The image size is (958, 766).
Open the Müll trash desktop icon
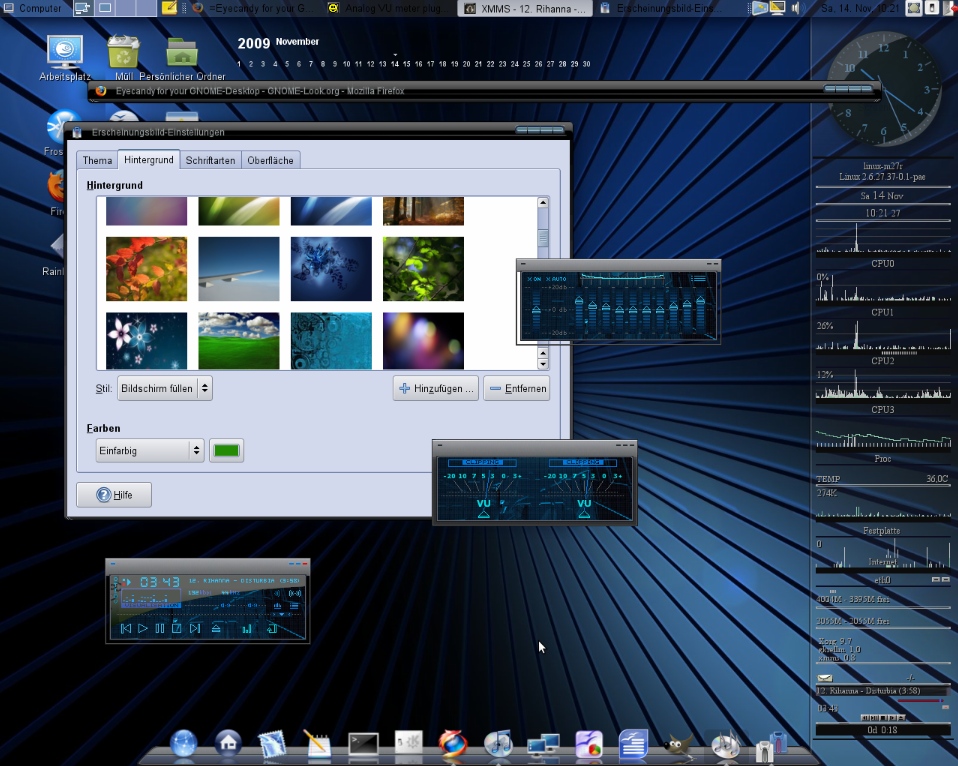click(124, 58)
